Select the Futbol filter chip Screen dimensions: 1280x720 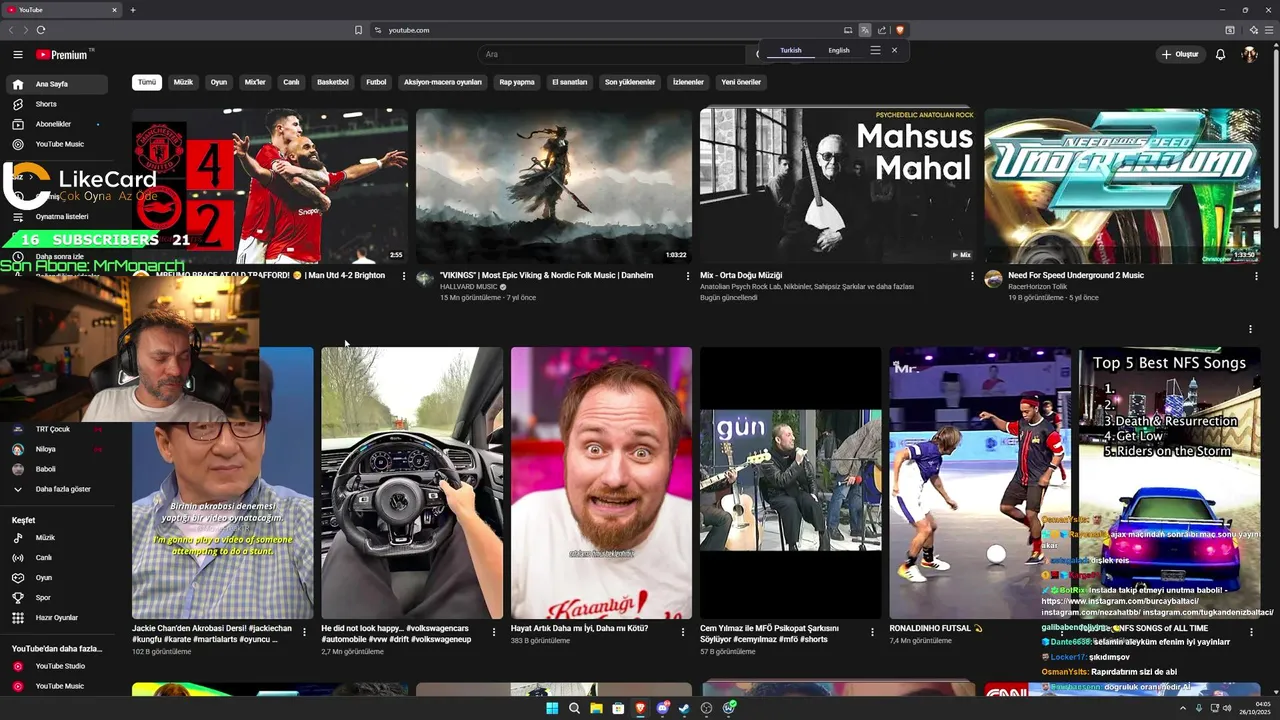click(376, 82)
